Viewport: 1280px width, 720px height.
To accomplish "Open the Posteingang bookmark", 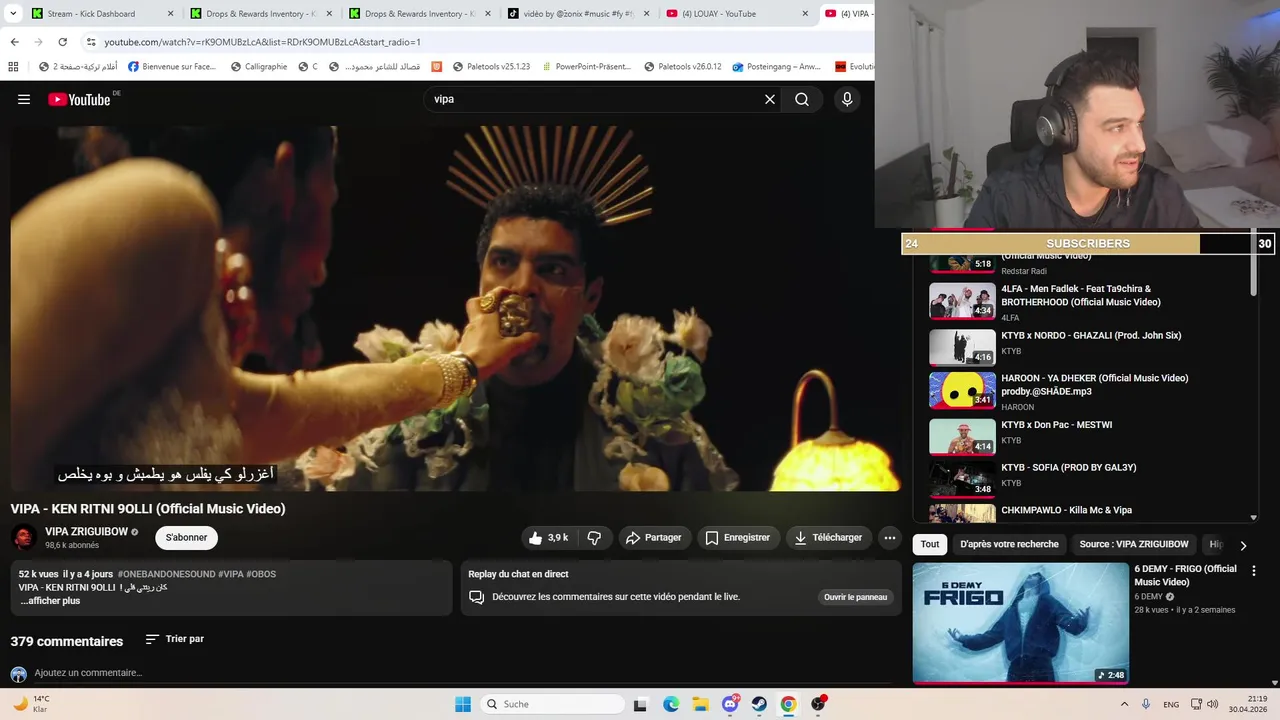I will [x=776, y=67].
